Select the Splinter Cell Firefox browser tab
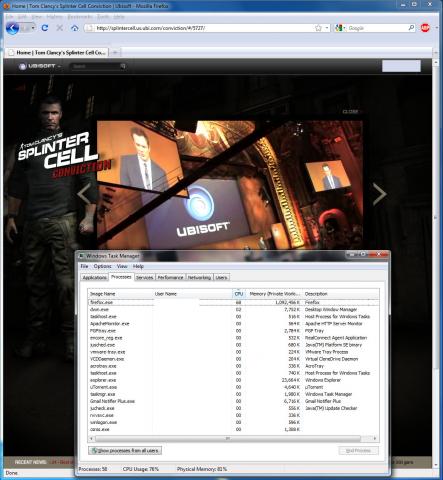Screen dimensions: 443x480 [x=58, y=53]
